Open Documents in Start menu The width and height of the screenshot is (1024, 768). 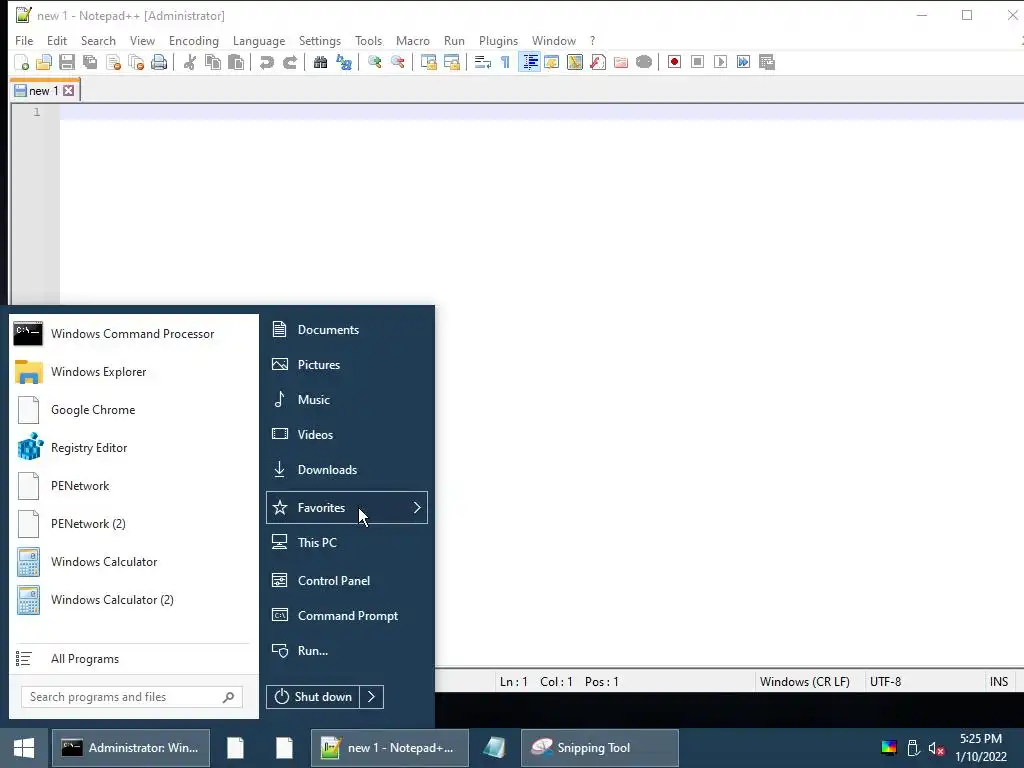click(x=347, y=330)
